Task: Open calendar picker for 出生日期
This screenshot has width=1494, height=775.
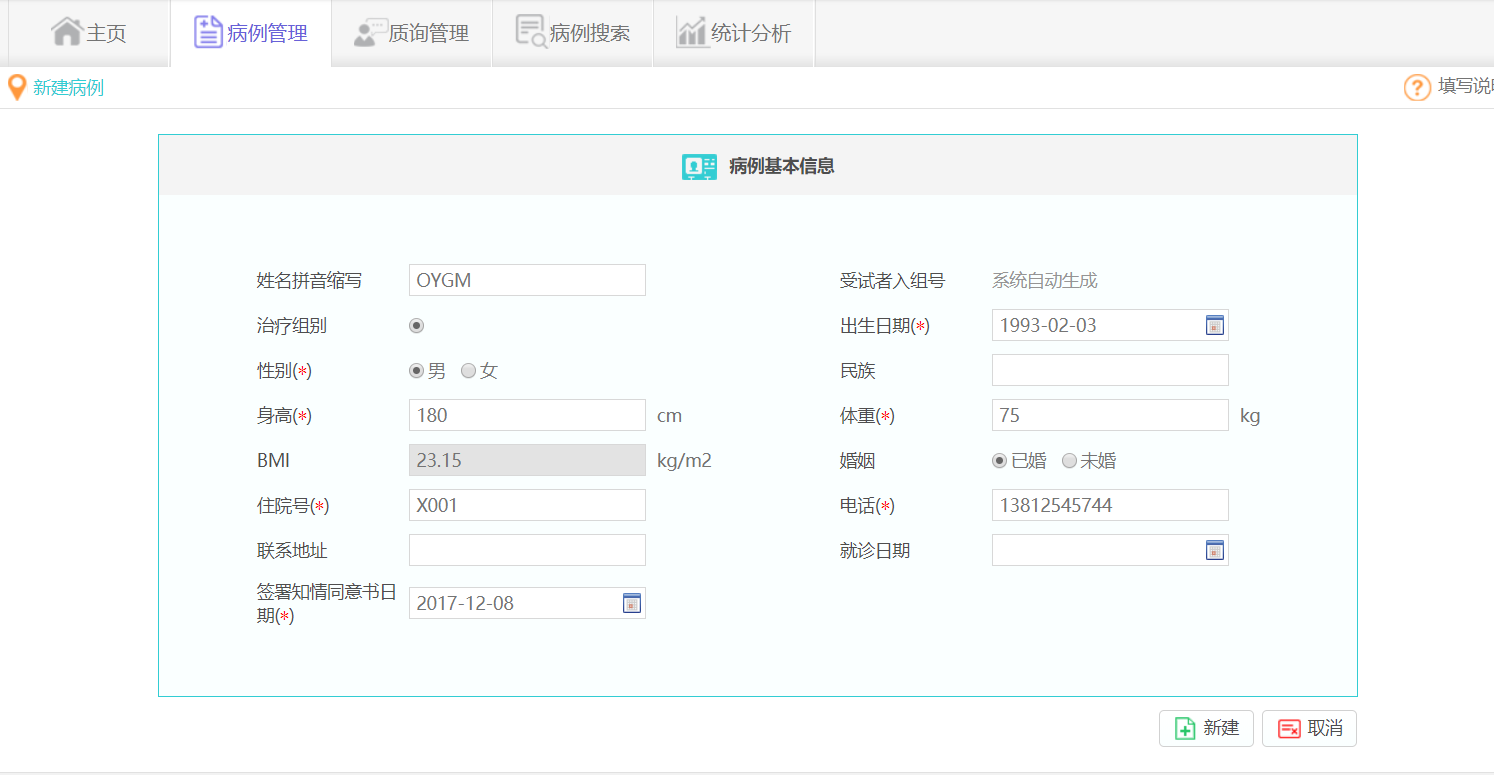Action: [x=1214, y=325]
